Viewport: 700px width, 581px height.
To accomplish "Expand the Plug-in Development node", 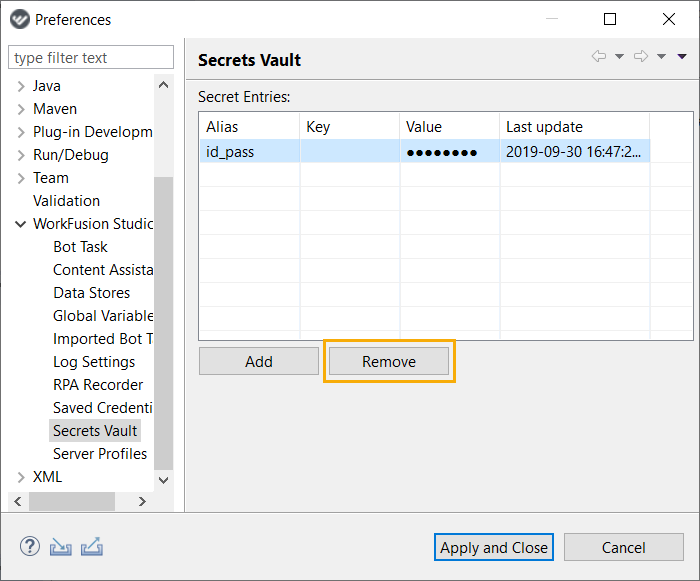I will click(x=21, y=132).
